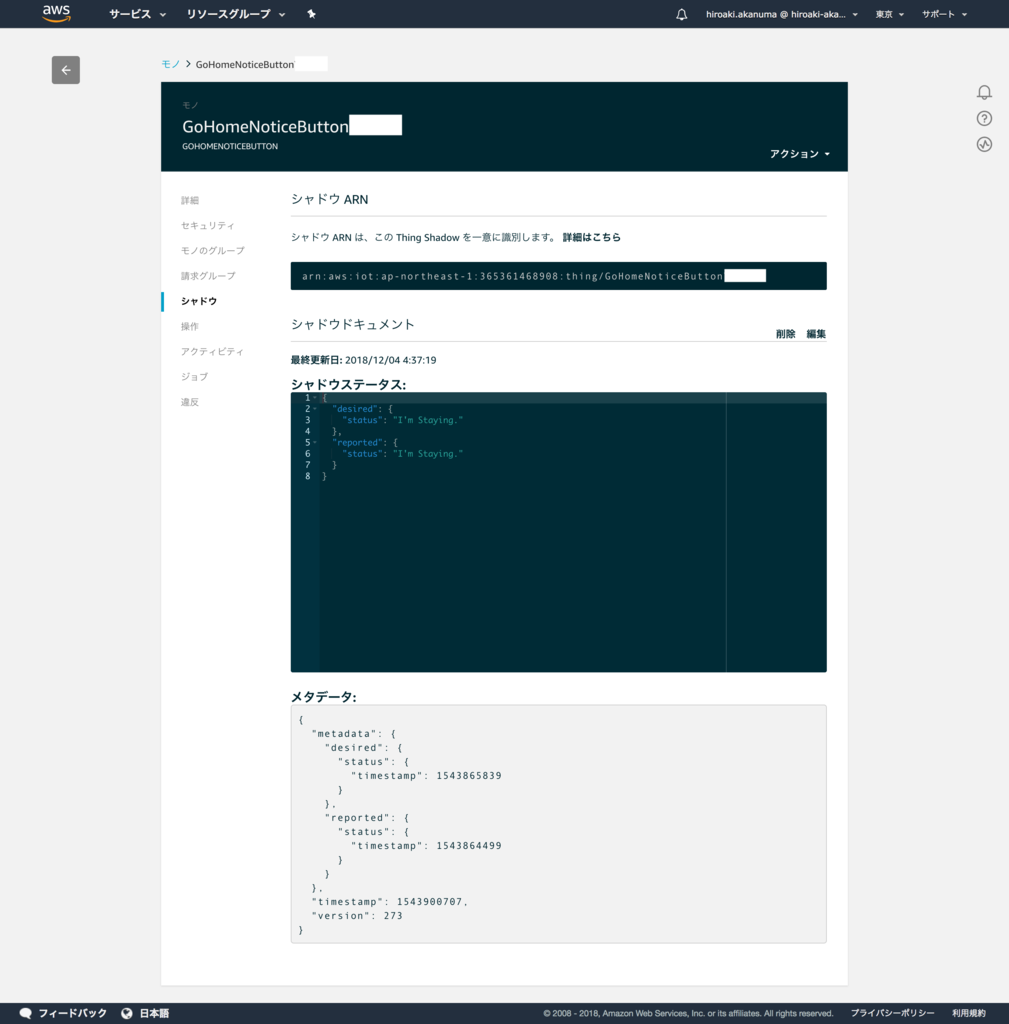
Task: Select the アクティビティ sidebar tab
Action: [212, 351]
